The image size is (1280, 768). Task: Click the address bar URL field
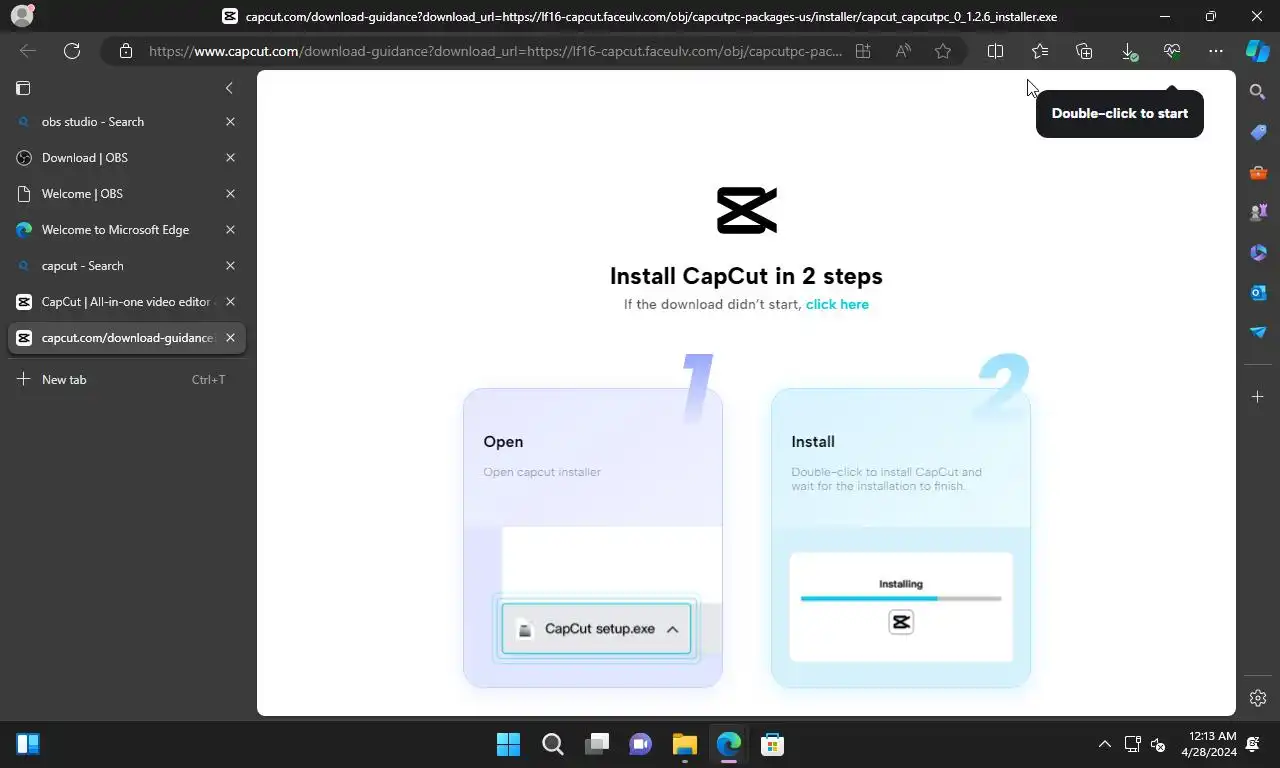pos(495,51)
